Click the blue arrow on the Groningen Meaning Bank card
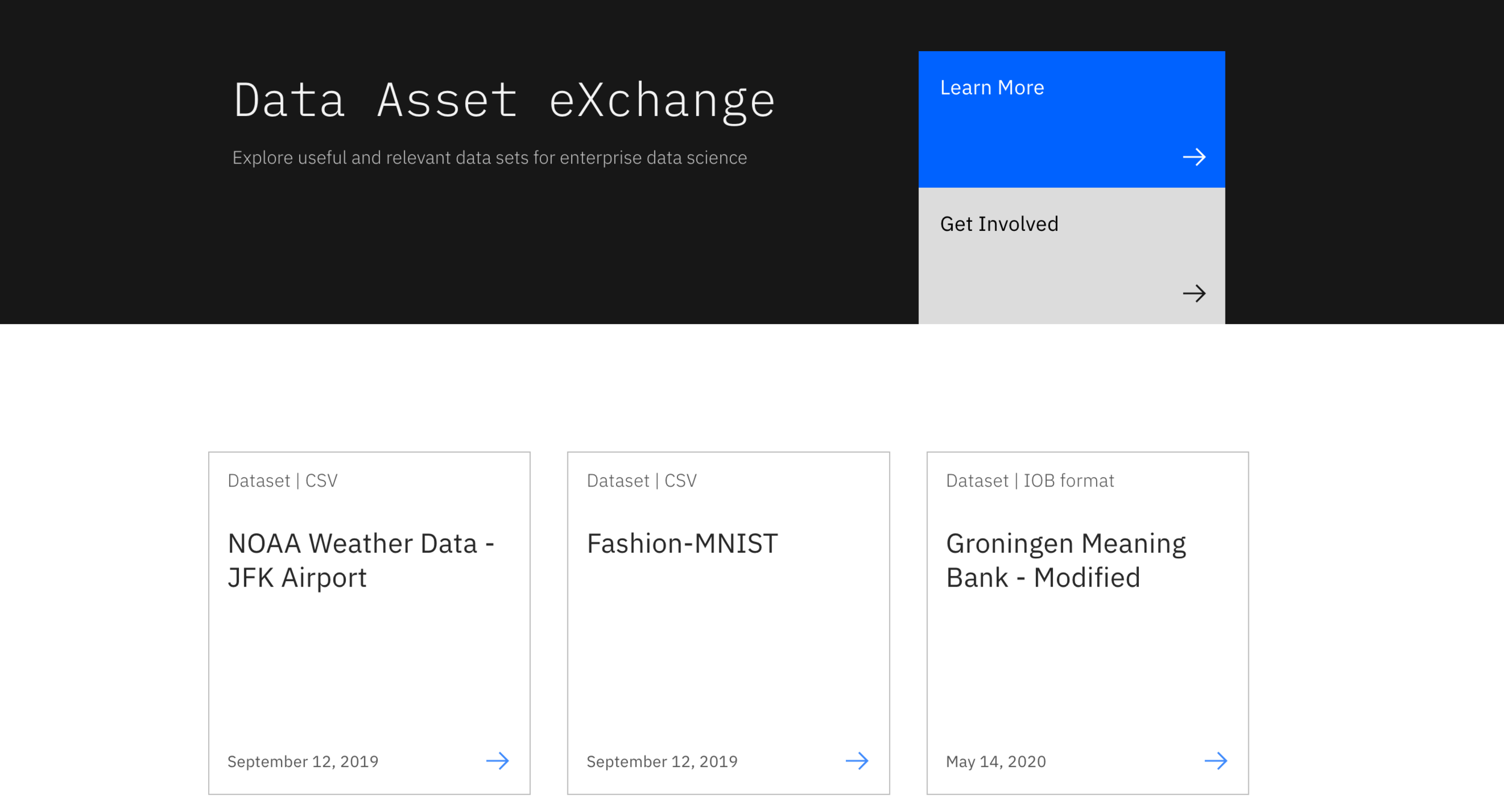The width and height of the screenshot is (1504, 812). 1215,761
